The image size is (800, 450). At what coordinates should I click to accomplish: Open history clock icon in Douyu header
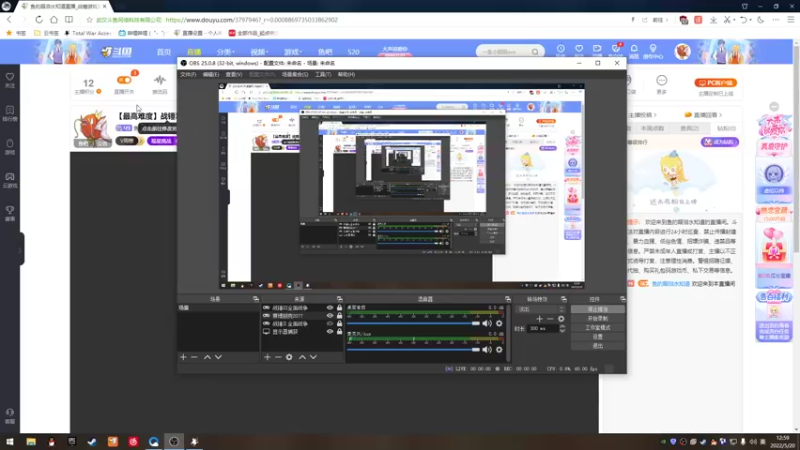pos(561,51)
